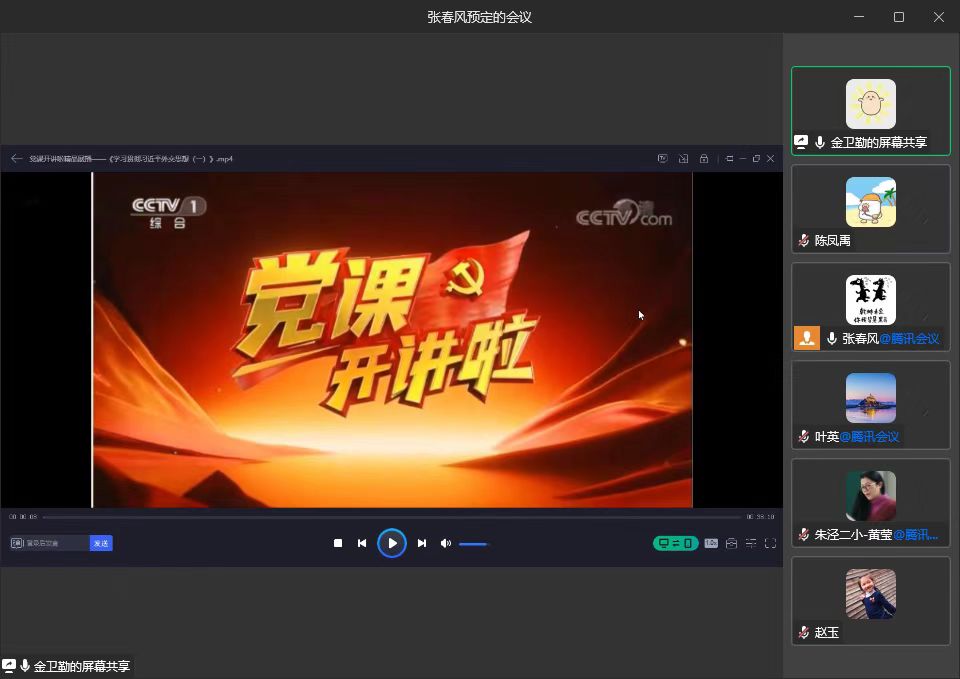The width and height of the screenshot is (960, 679).
Task: Click the muted microphone icon beside 赵玉
Action: 804,632
